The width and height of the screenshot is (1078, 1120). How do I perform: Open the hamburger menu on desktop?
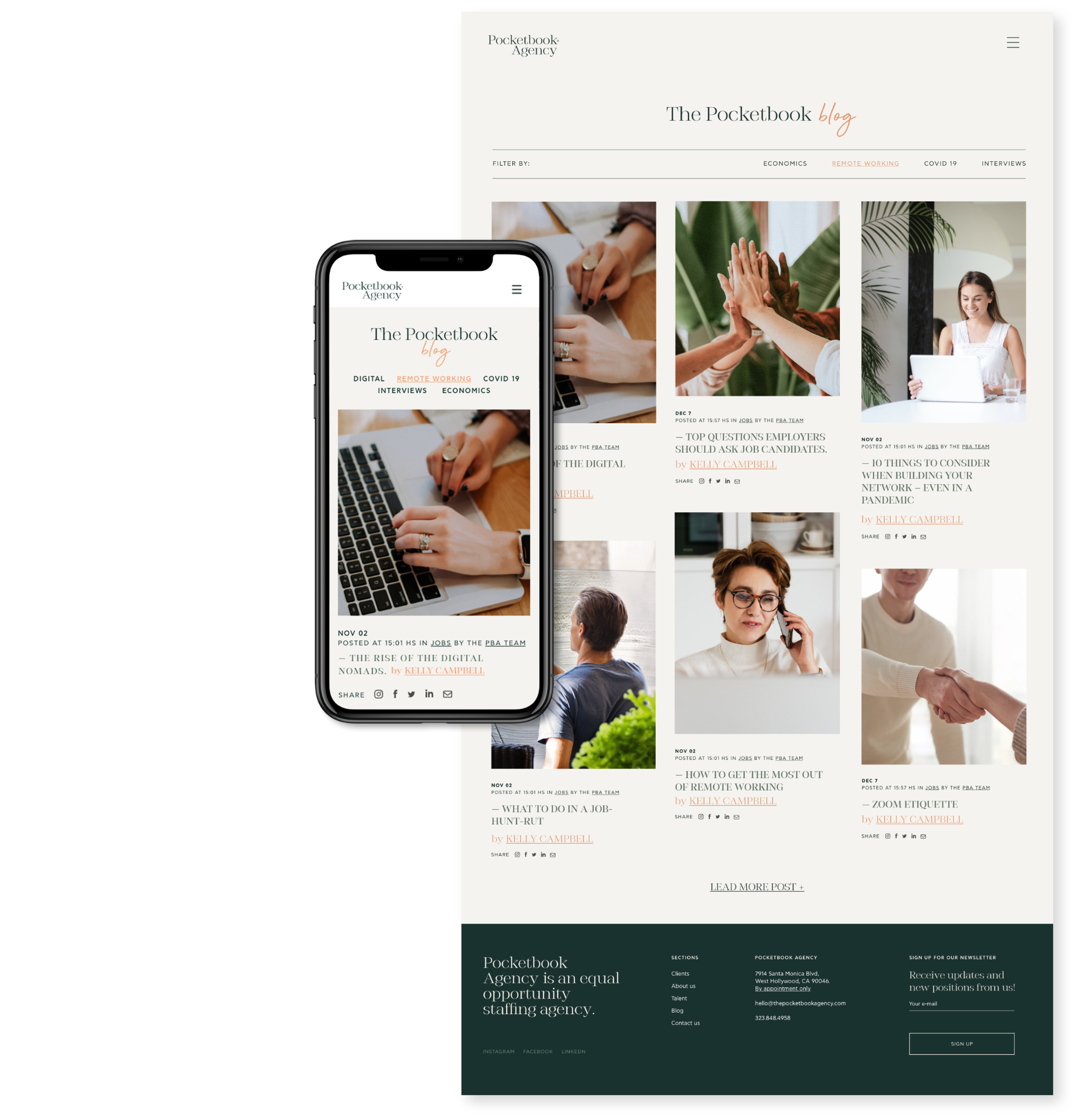coord(1014,42)
